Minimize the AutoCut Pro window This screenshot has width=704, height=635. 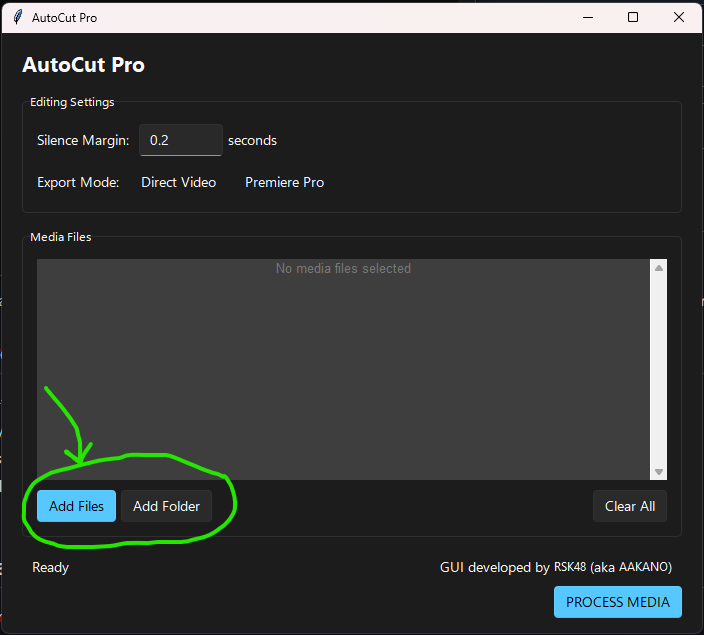click(588, 18)
